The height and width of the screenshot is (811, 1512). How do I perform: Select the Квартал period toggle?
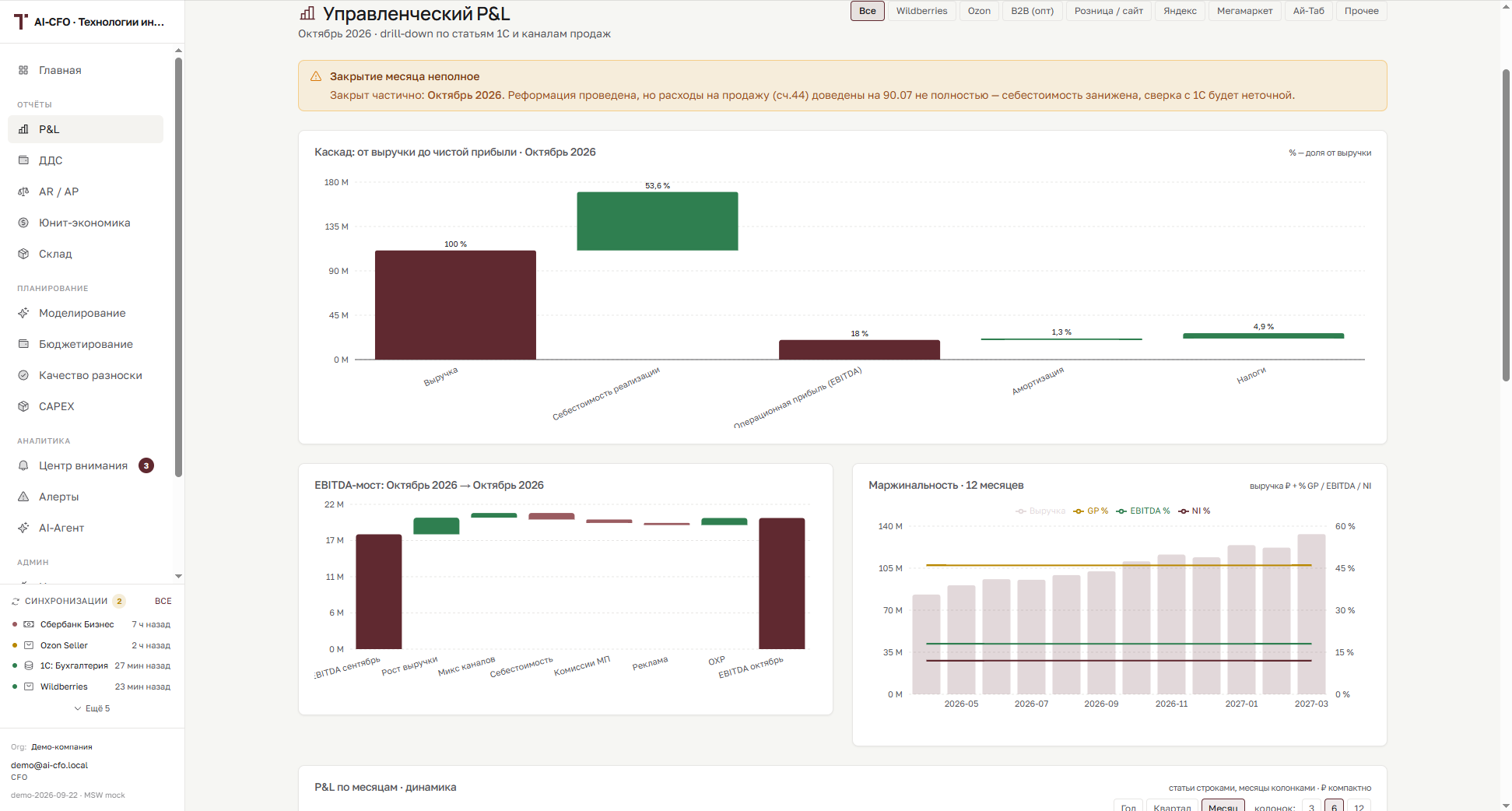coord(1172,806)
